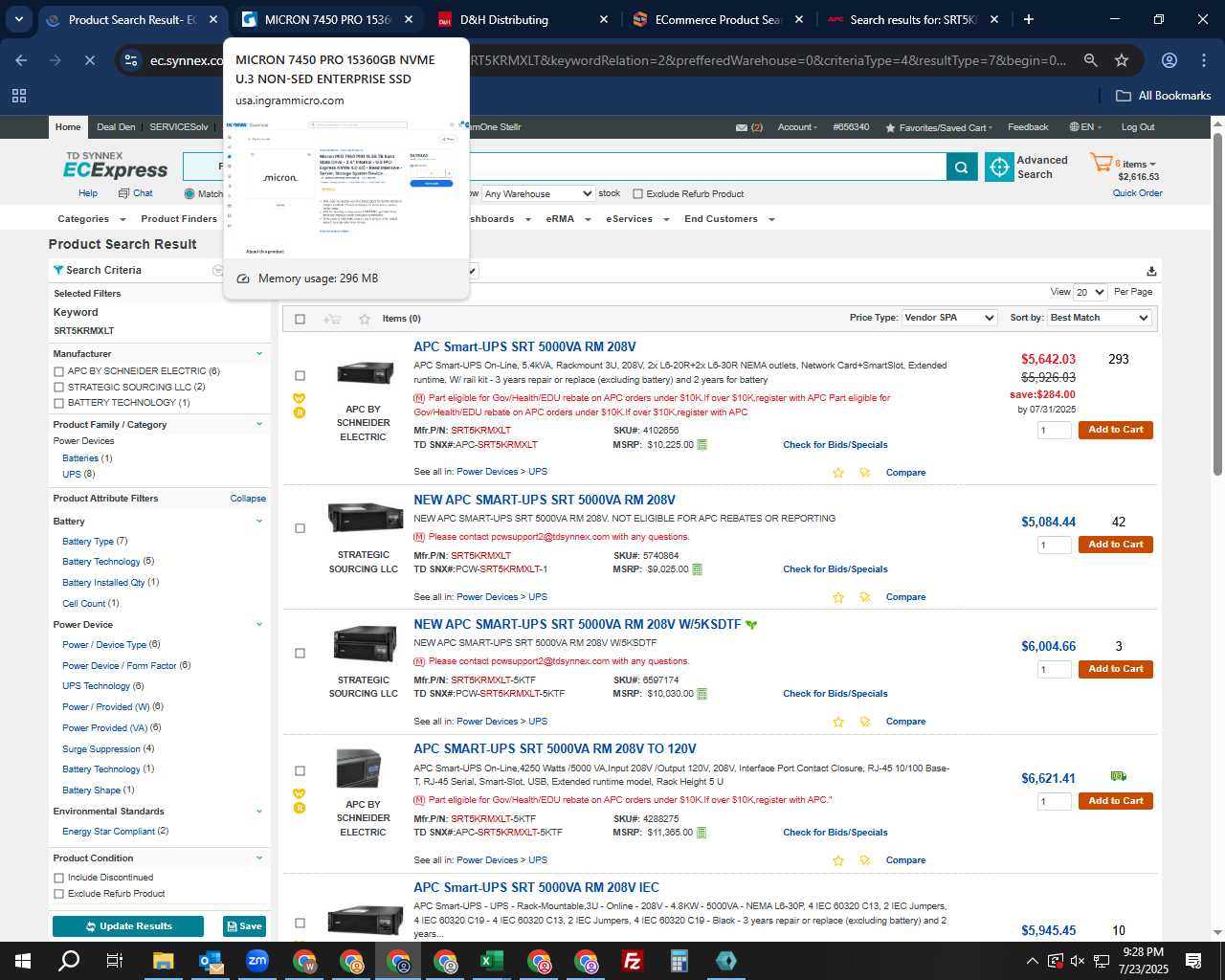Open the taskbar Calculator app
The height and width of the screenshot is (980, 1225).
pyautogui.click(x=679, y=961)
